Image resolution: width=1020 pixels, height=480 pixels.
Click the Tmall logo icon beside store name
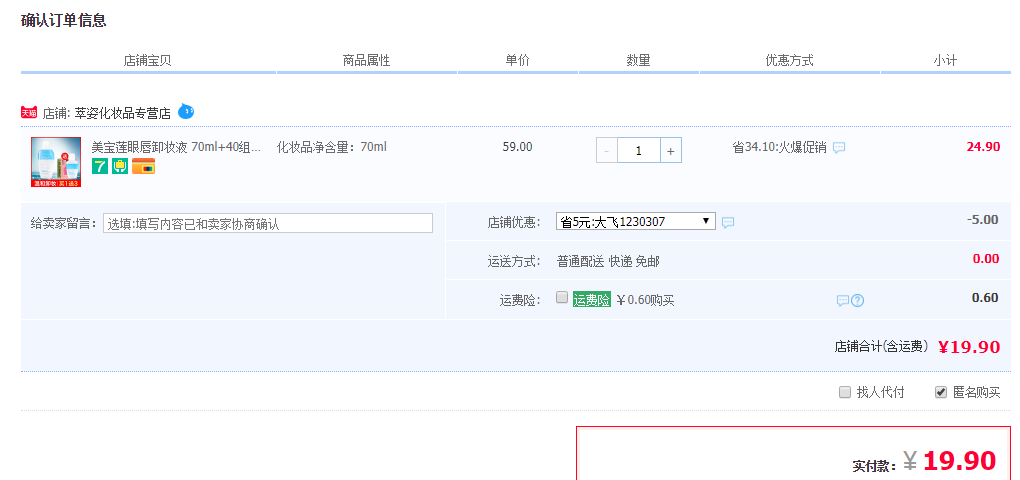[x=29, y=113]
